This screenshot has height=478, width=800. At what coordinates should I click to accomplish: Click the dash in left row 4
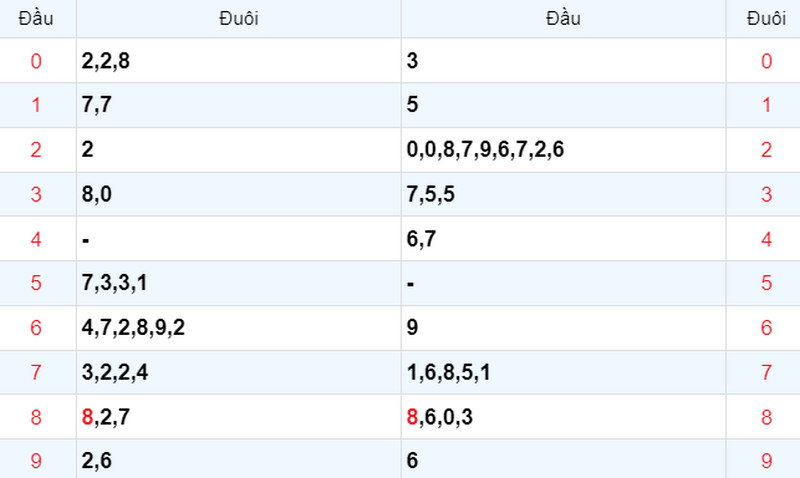tap(86, 239)
